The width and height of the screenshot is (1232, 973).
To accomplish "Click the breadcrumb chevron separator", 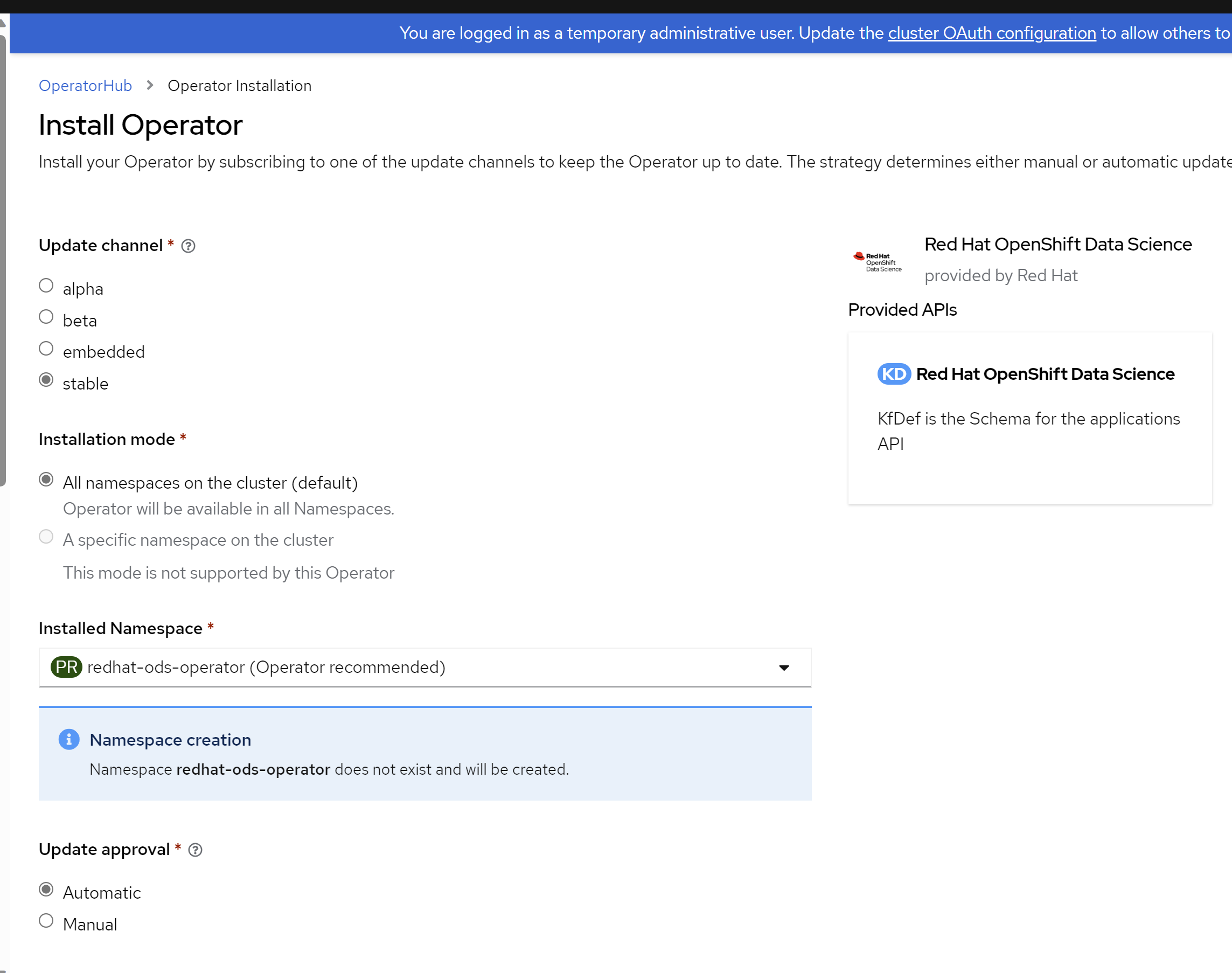I will click(150, 86).
